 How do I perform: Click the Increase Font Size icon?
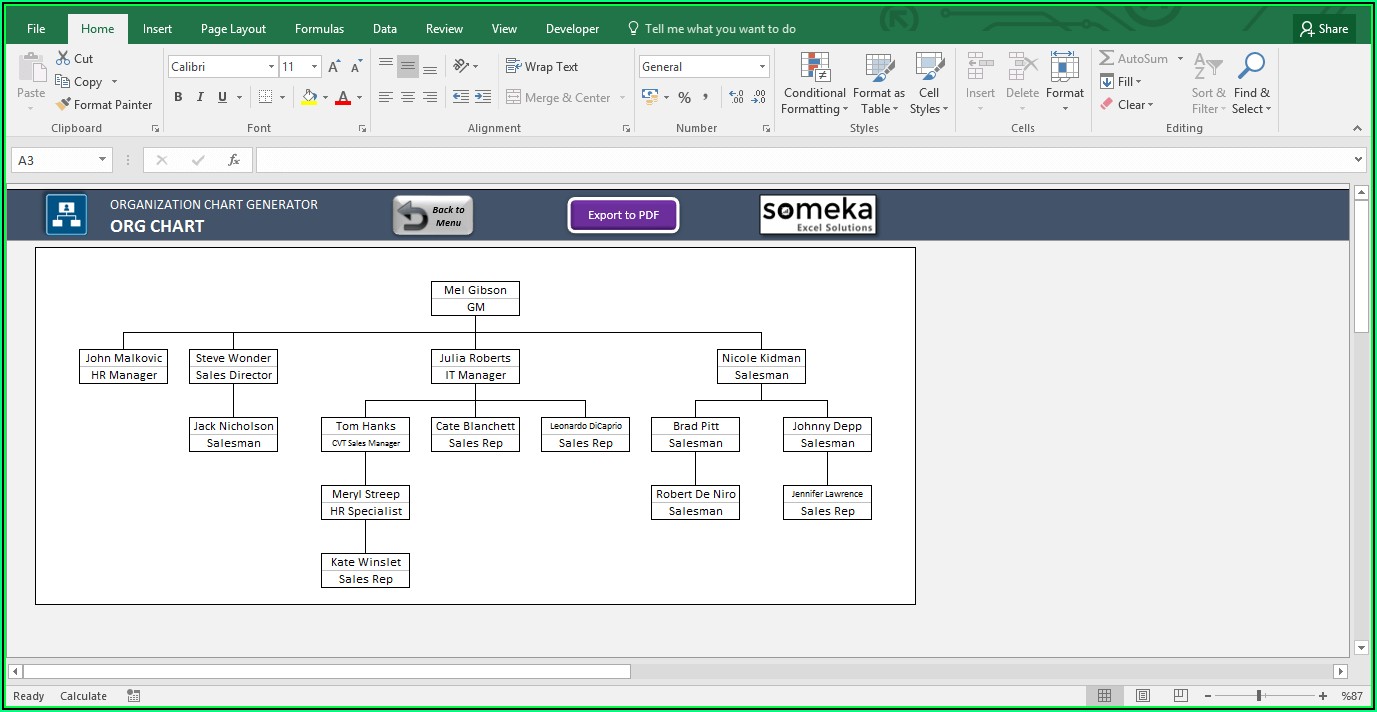point(335,67)
